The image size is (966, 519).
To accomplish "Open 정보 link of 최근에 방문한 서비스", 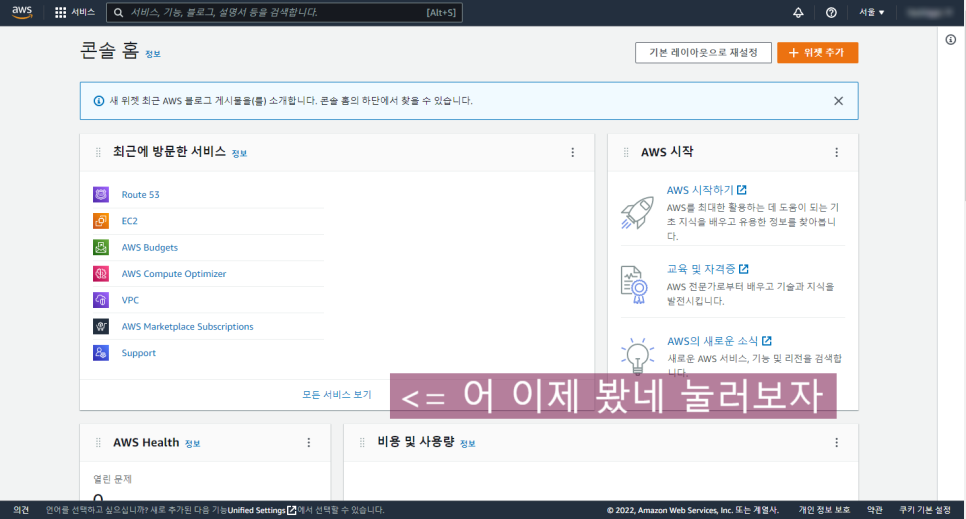I will 239,153.
